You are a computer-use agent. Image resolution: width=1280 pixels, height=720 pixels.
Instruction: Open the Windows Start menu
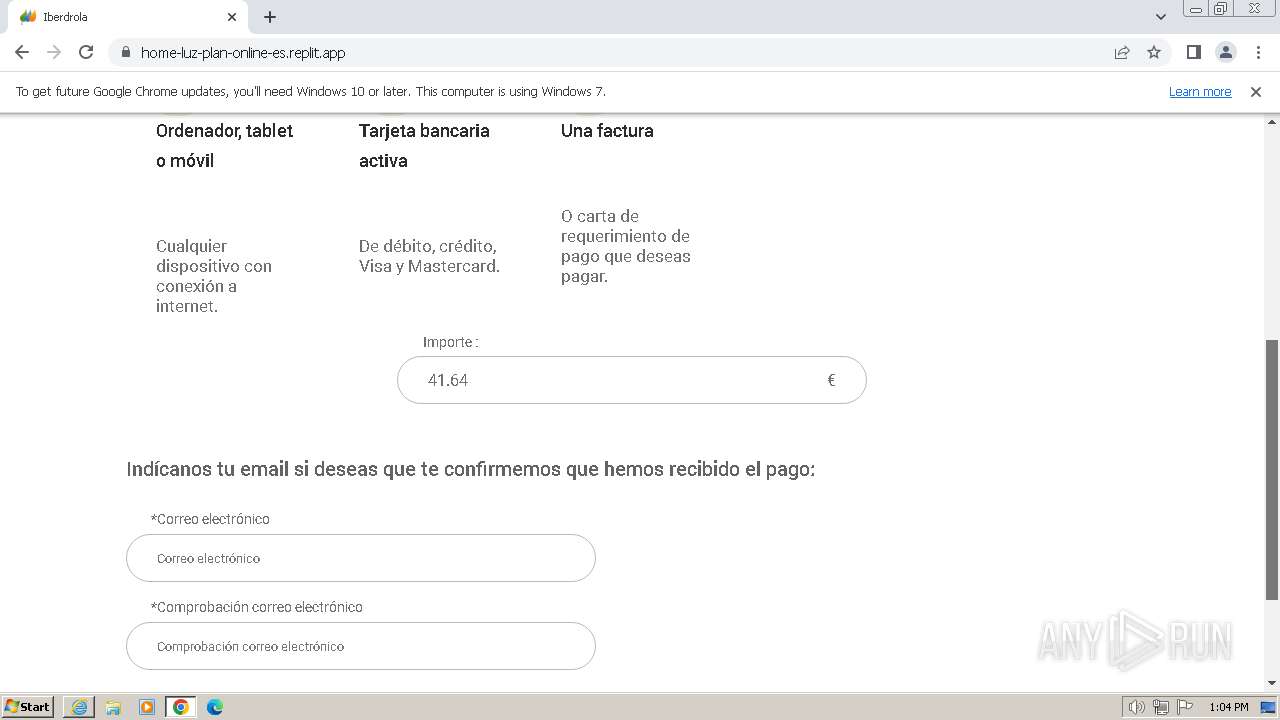(28, 706)
